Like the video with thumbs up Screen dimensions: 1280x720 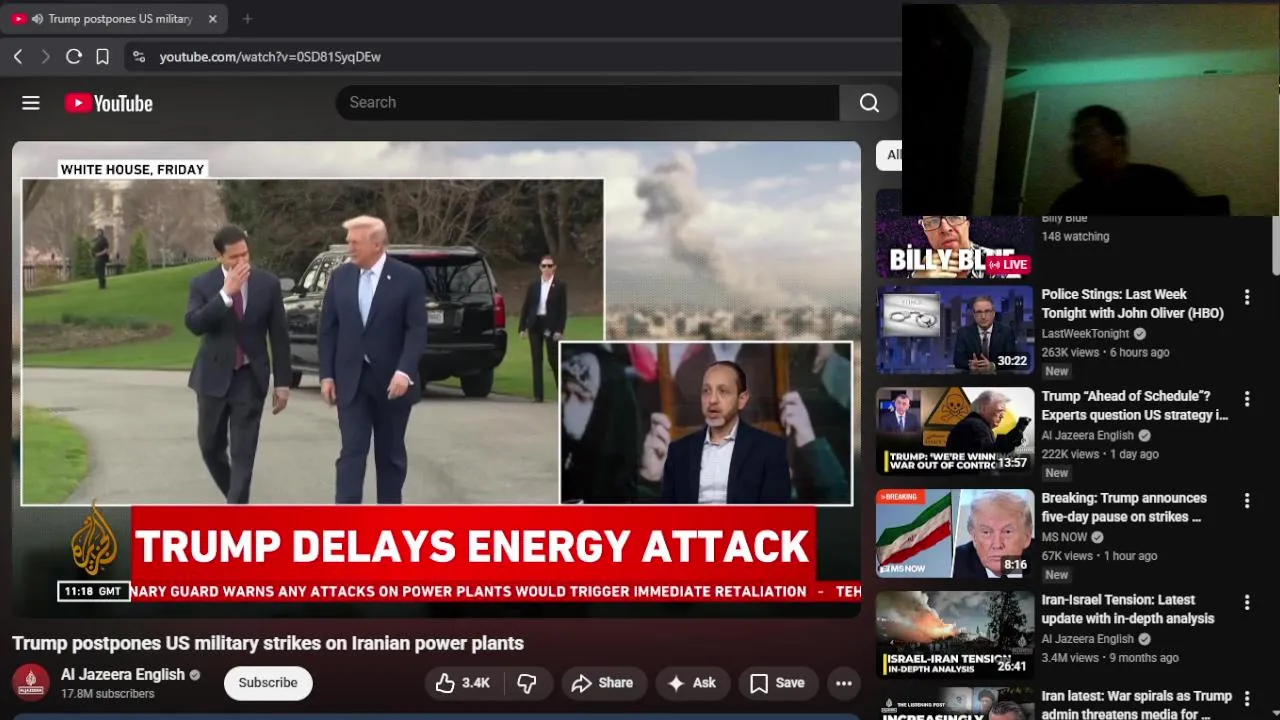[462, 683]
